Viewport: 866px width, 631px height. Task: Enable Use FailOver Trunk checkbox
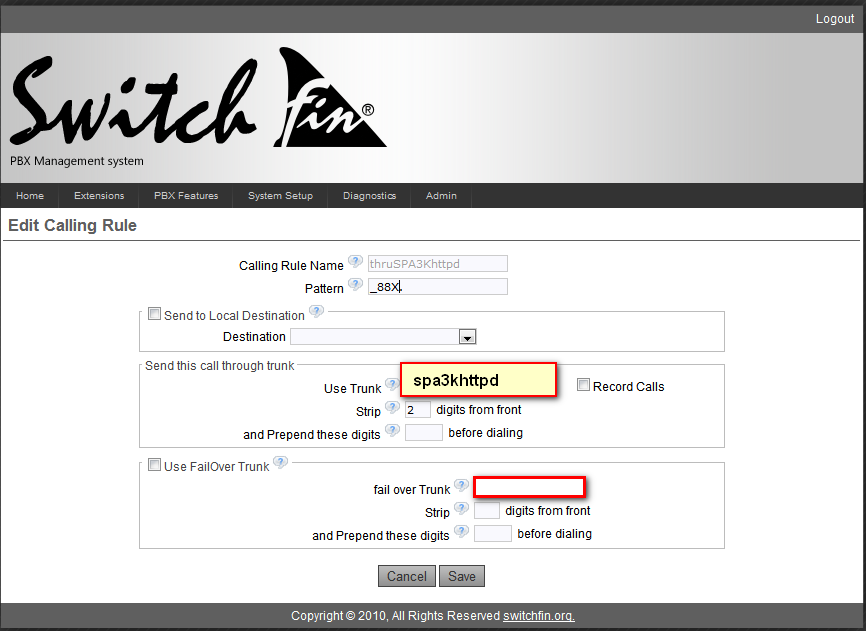154,465
